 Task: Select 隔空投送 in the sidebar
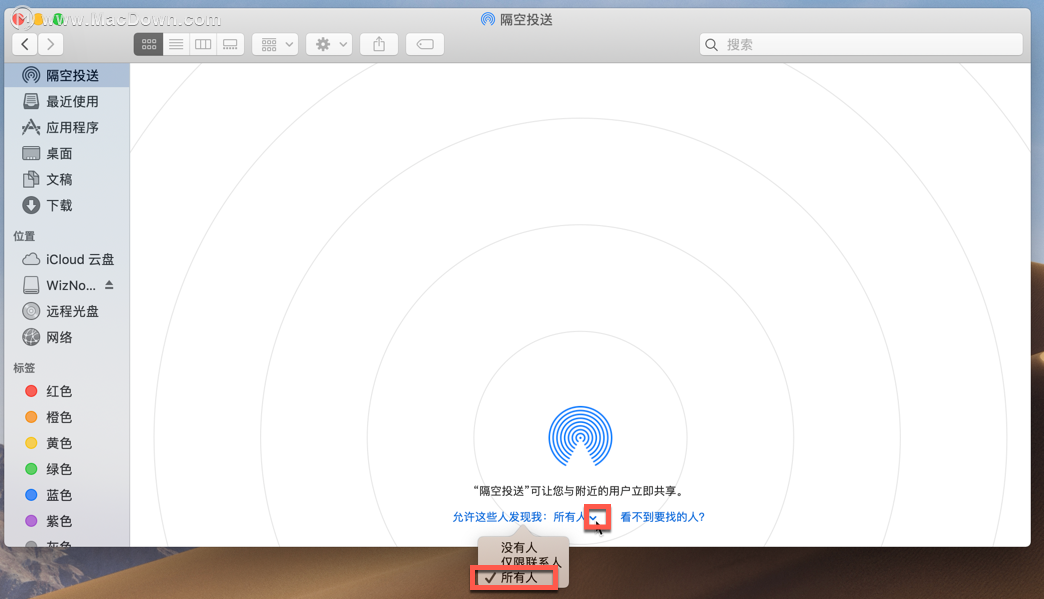[x=67, y=75]
